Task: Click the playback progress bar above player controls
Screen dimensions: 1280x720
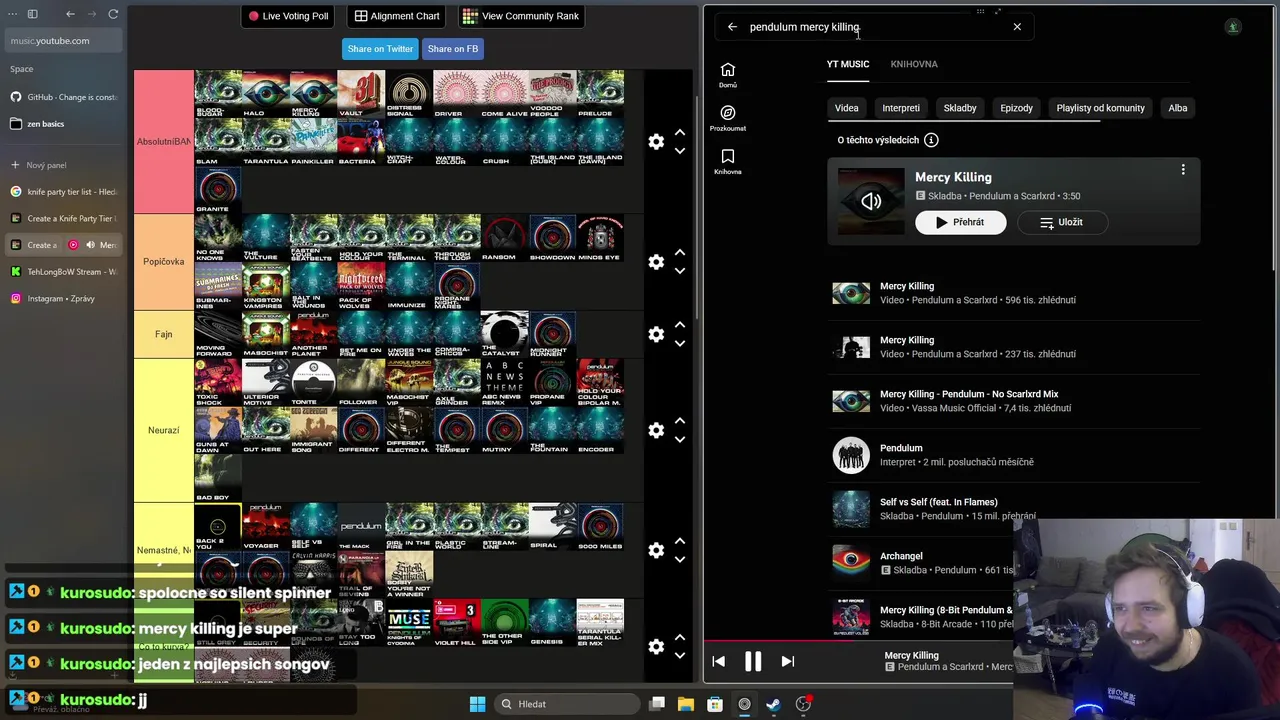Action: point(858,642)
